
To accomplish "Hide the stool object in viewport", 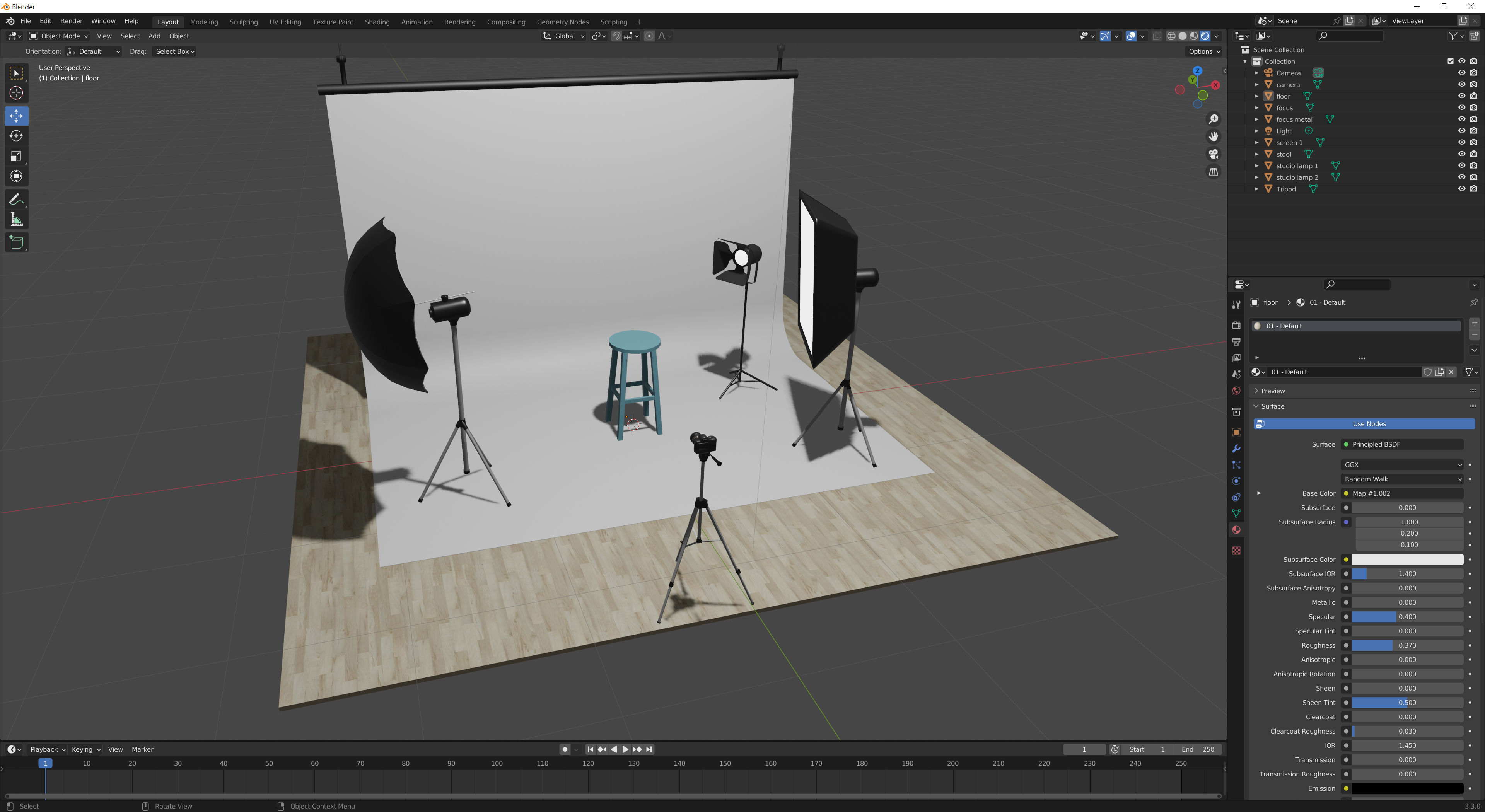I will tap(1461, 154).
